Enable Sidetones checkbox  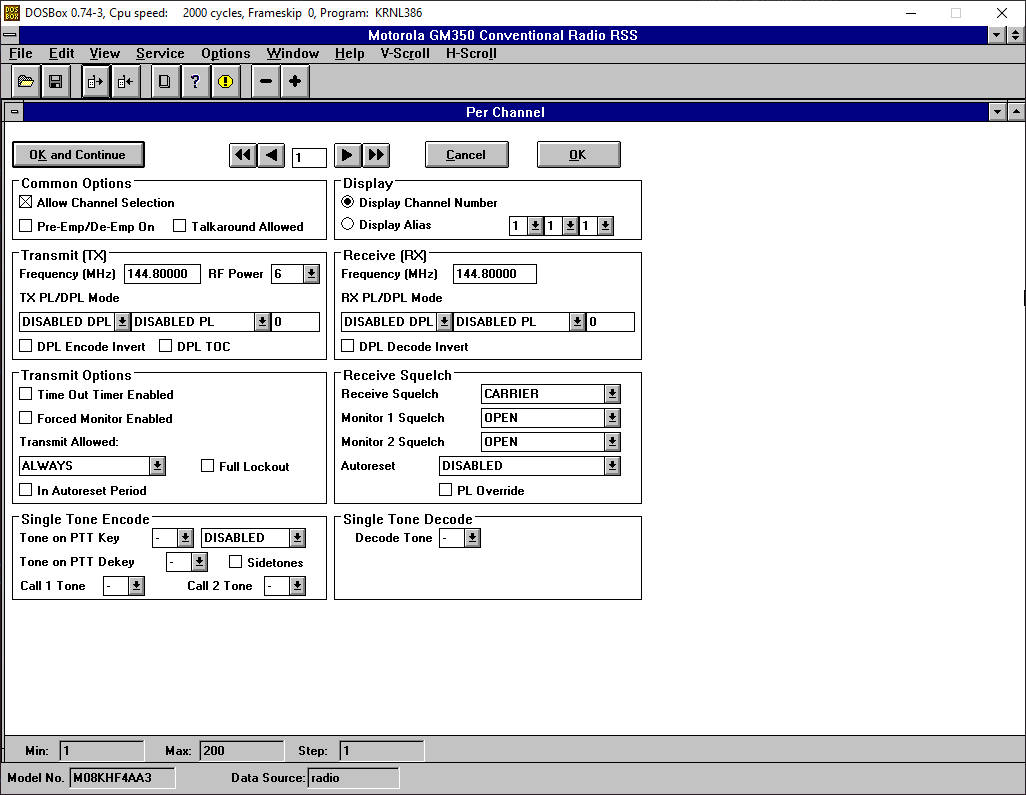point(236,561)
